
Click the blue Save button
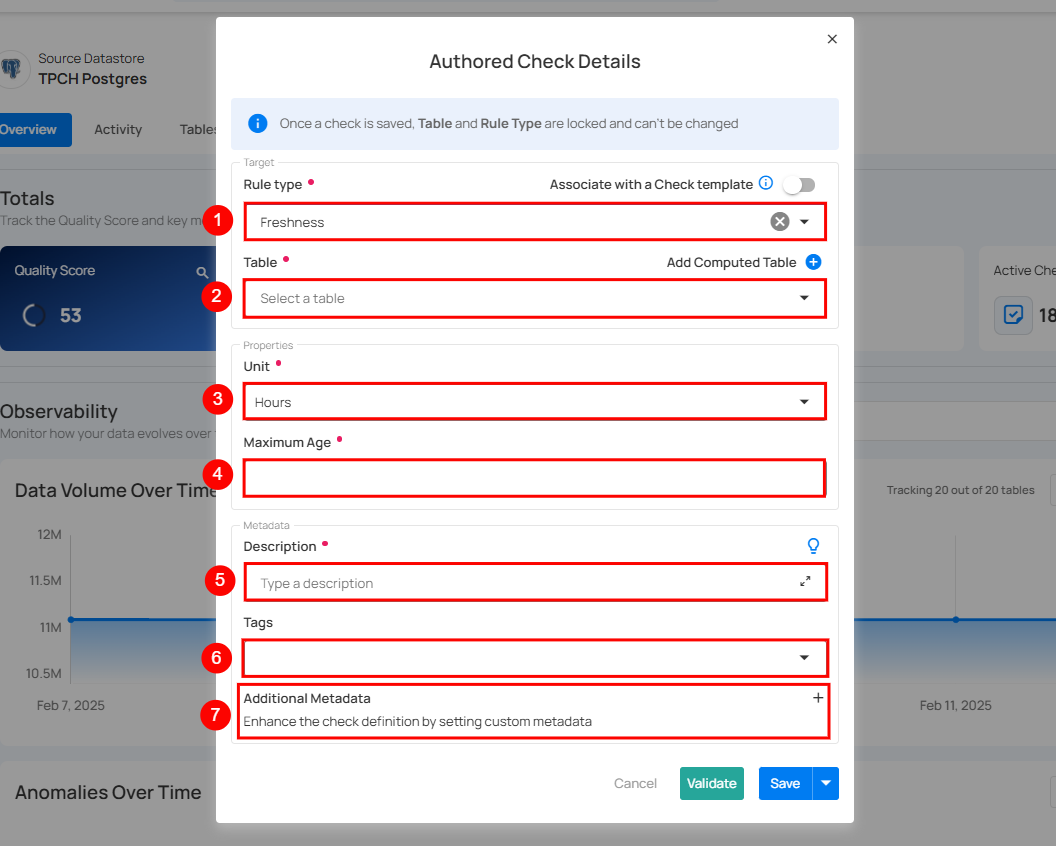tap(785, 784)
